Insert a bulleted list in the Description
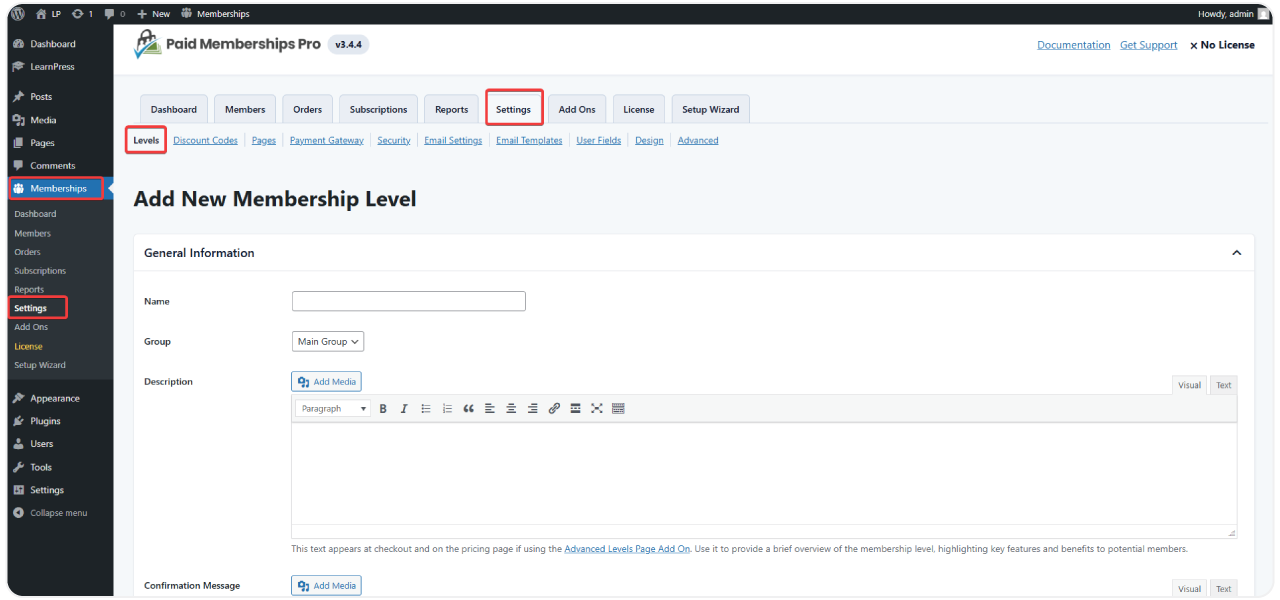Screen dimensions: 1280x600 426,408
